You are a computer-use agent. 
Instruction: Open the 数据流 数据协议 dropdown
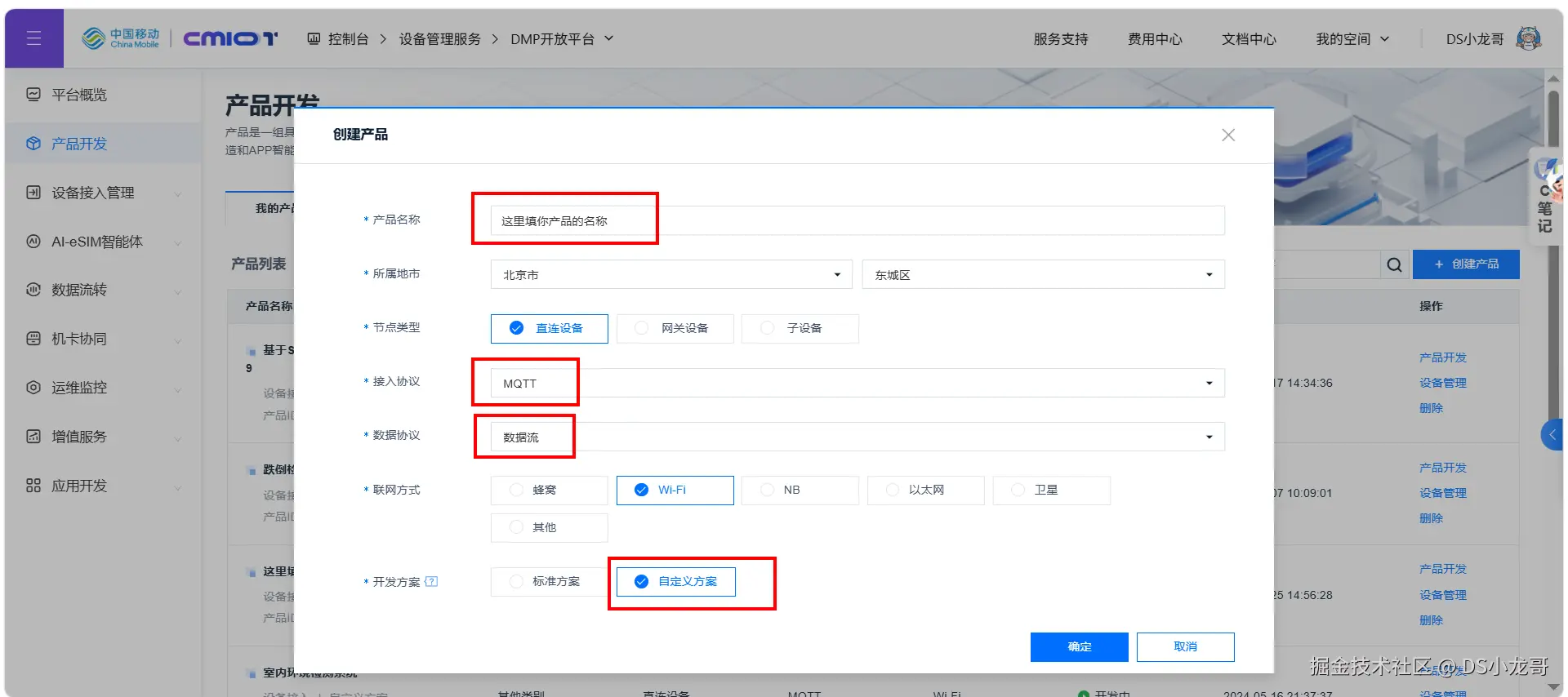coord(857,437)
